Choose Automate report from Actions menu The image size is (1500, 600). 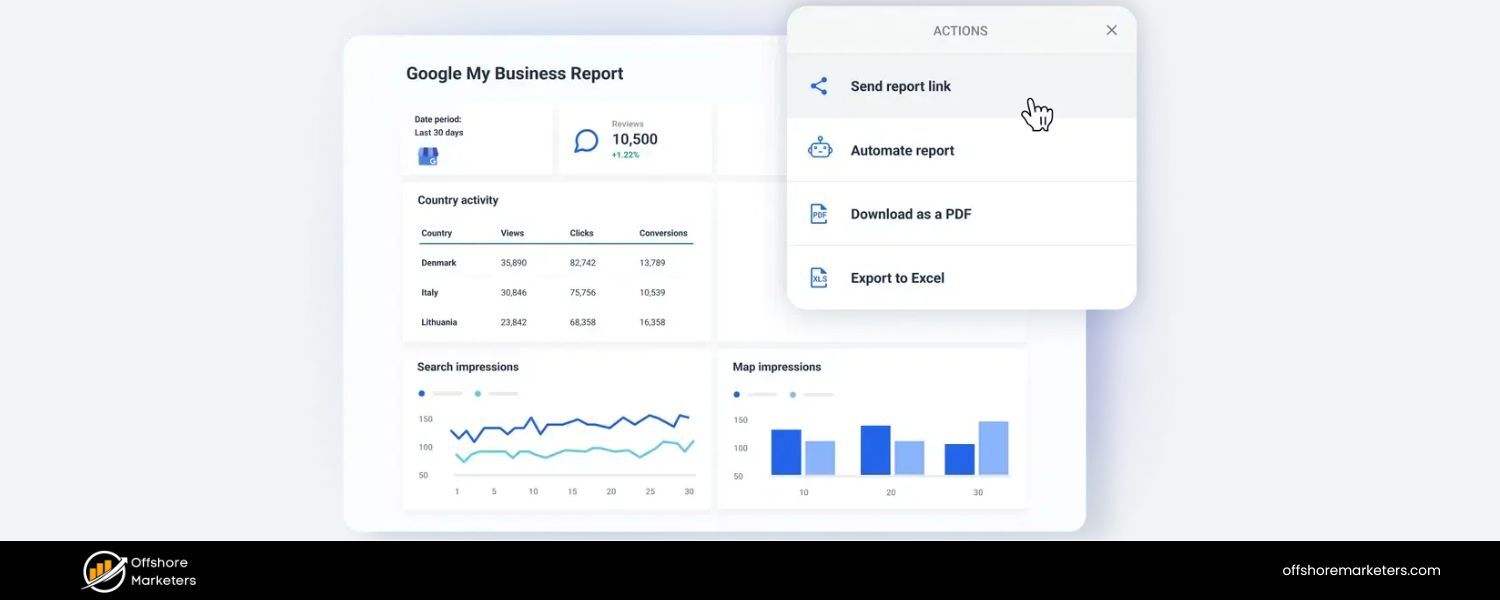pos(902,150)
